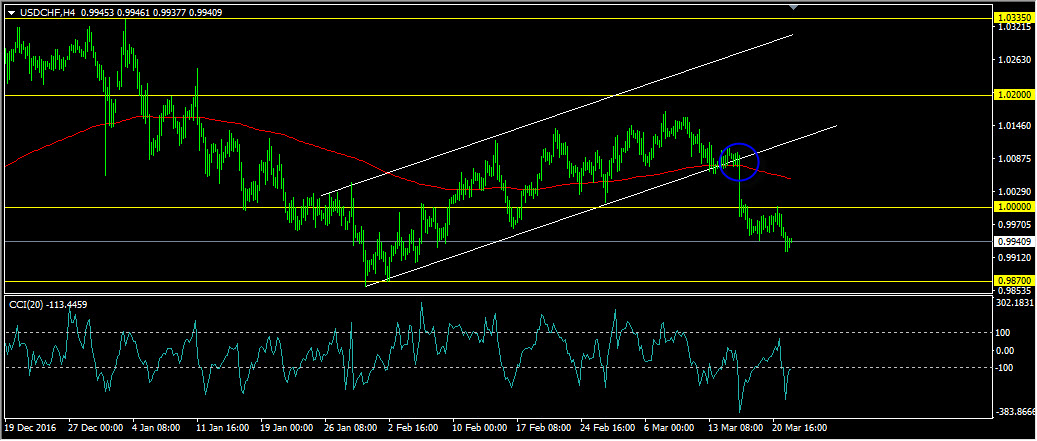Image resolution: width=1037 pixels, height=441 pixels.
Task: Click the 0.99120 price scale value
Action: [x=1015, y=257]
